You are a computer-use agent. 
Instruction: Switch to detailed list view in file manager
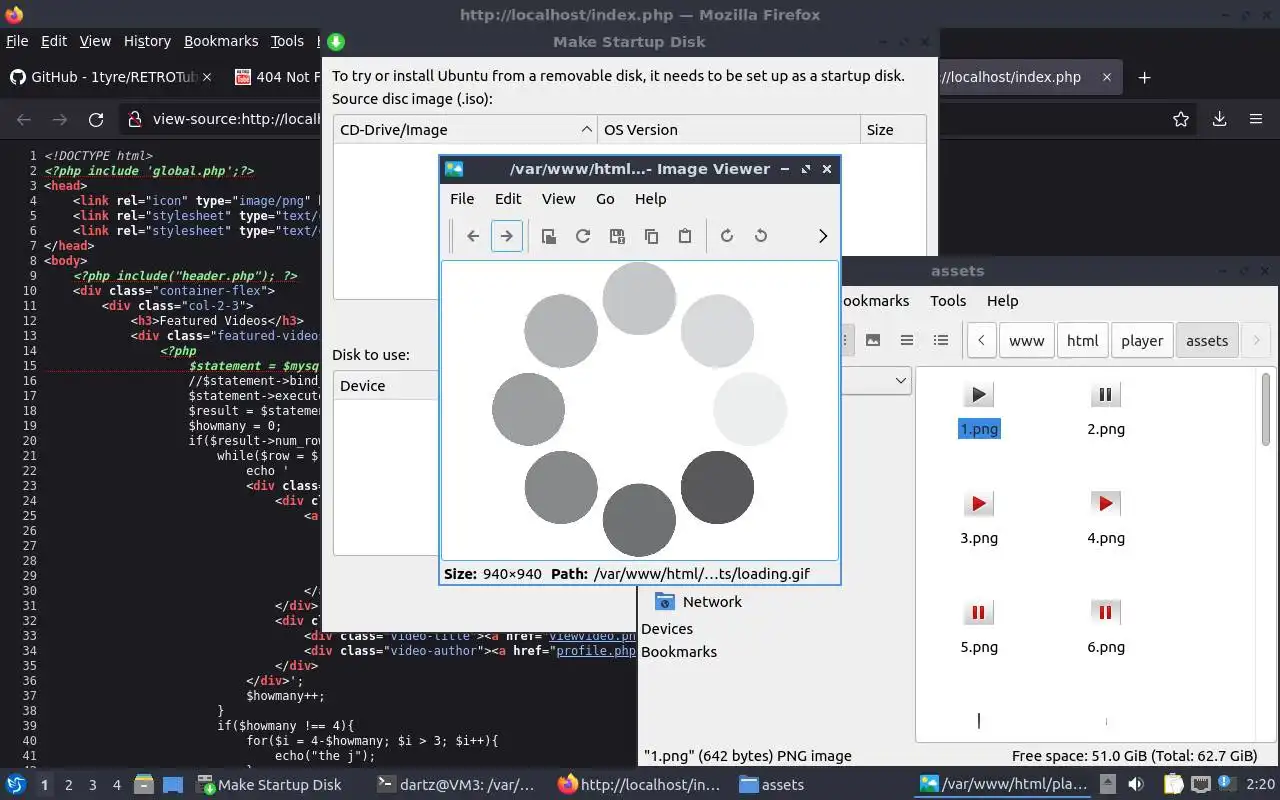(x=941, y=340)
